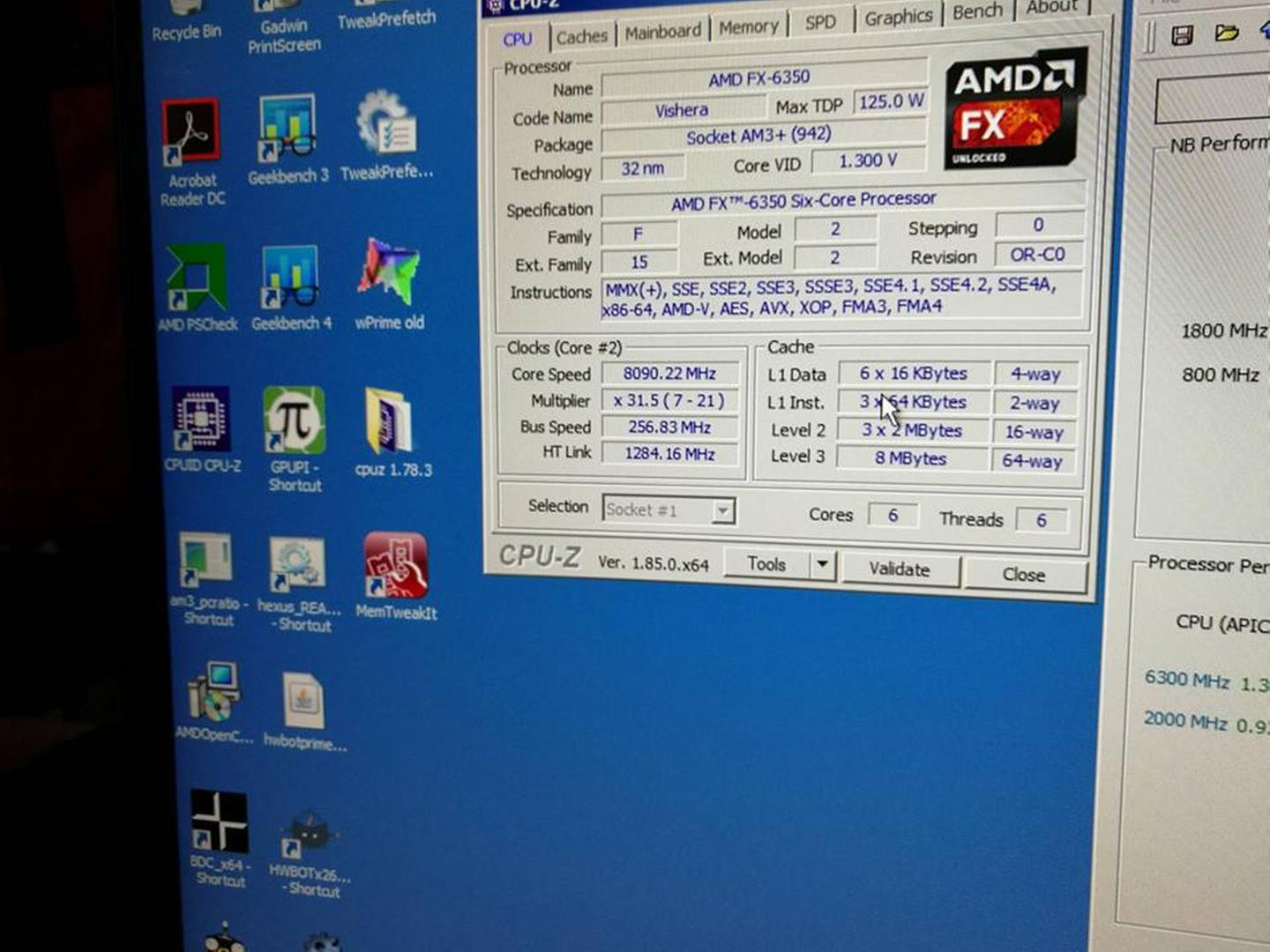Switch to CPU tab in CPU-Z

tap(518, 39)
